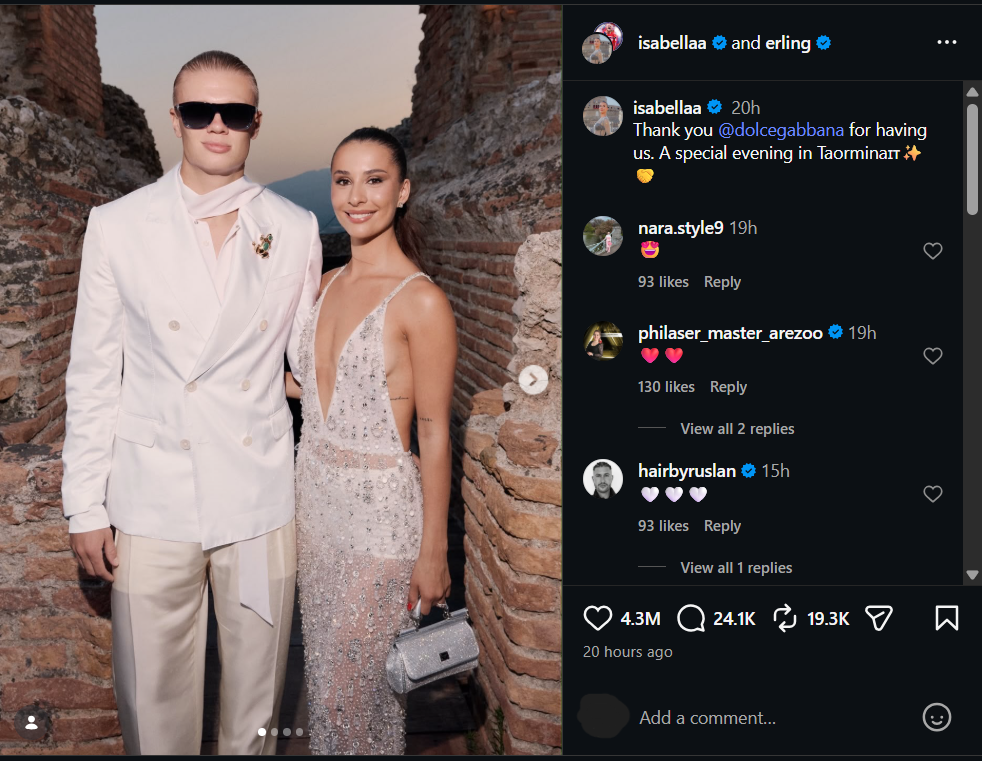Open the @dolcegabbana mention link

pos(780,130)
